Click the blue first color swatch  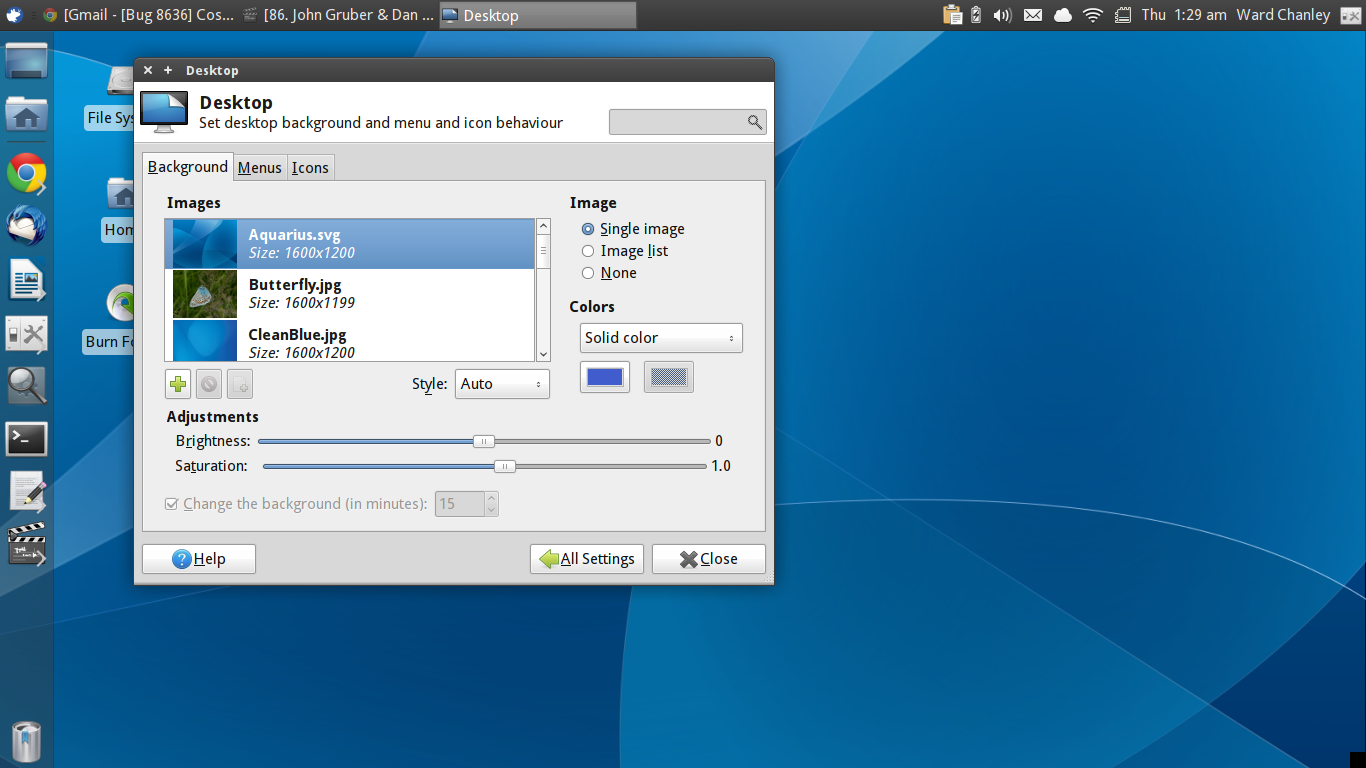[605, 377]
